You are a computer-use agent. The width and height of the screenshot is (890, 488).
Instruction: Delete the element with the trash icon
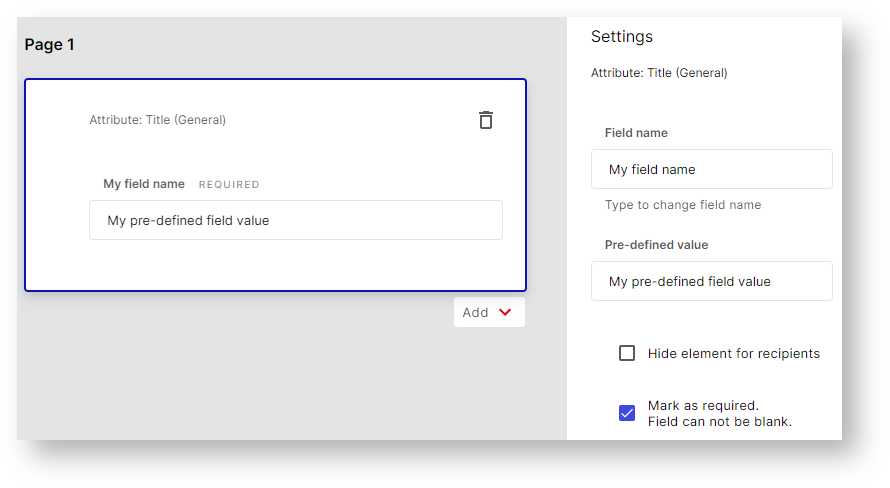click(486, 120)
